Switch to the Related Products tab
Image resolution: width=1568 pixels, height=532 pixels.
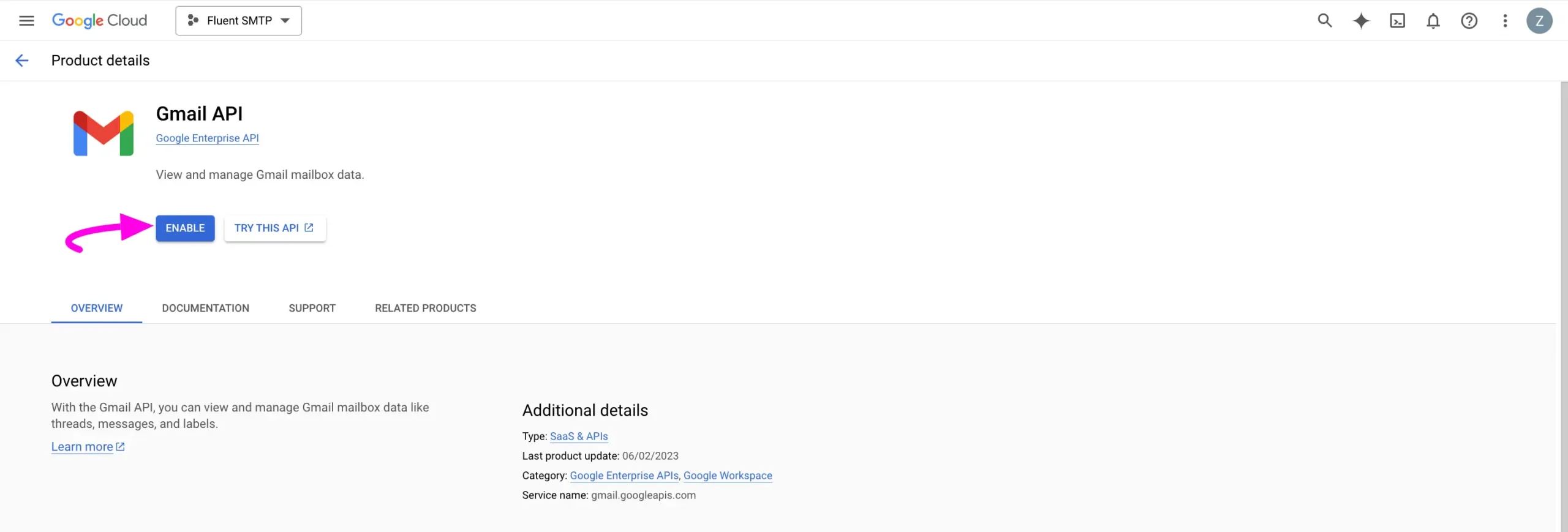426,308
